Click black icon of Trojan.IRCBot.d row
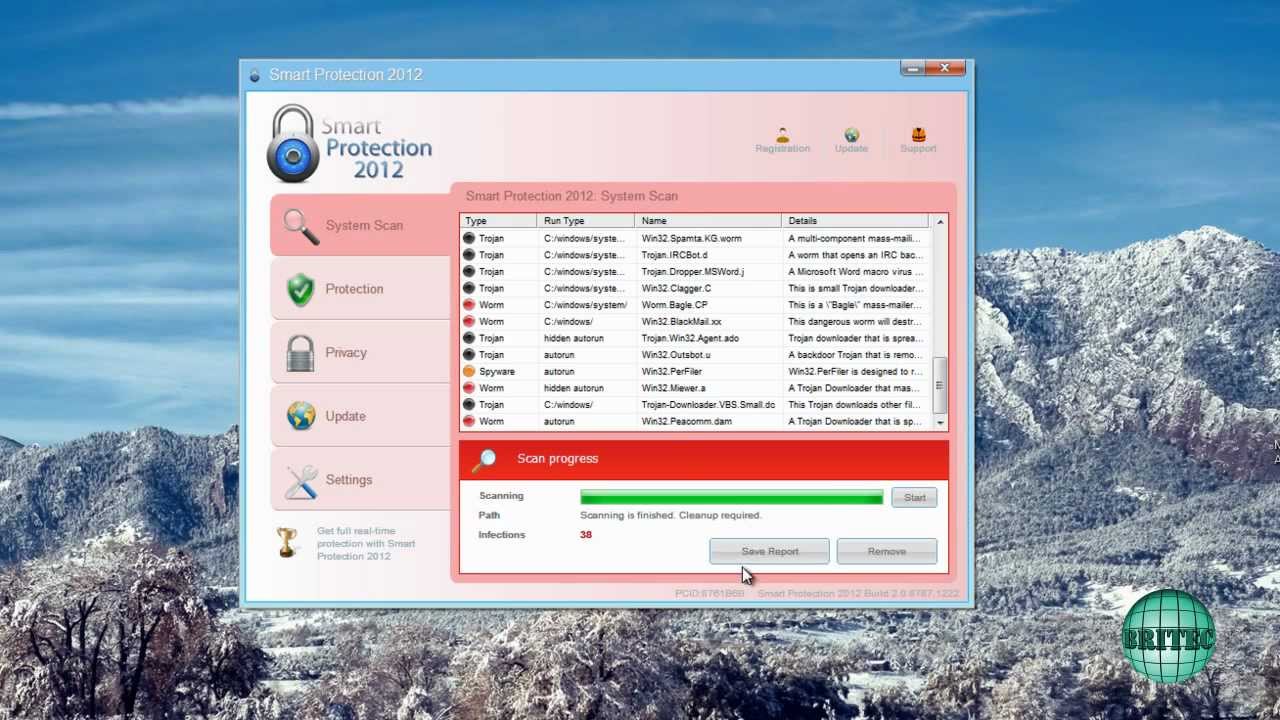1280x720 pixels. pos(468,255)
